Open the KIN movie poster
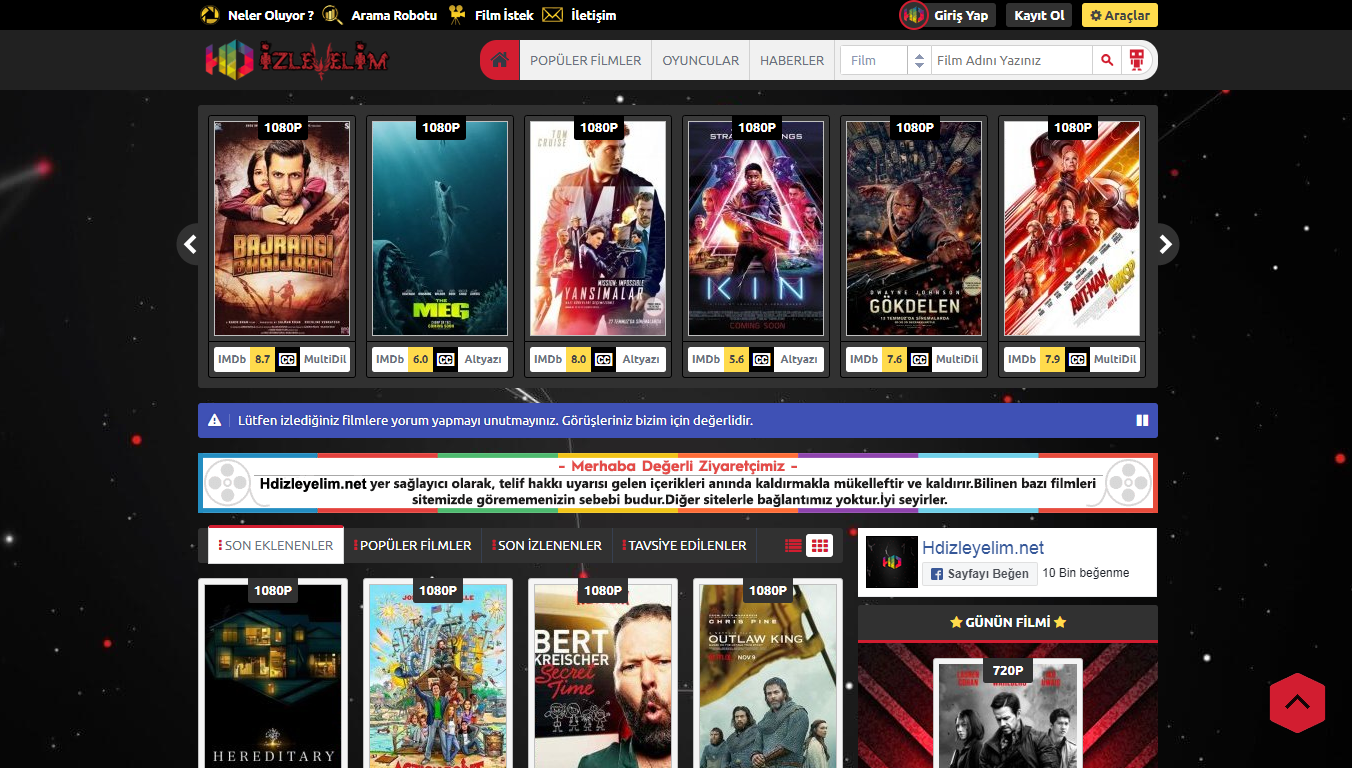 tap(756, 229)
